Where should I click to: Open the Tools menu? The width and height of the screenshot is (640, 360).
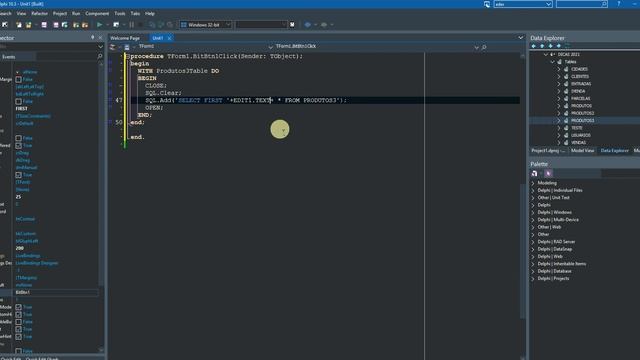coord(120,13)
